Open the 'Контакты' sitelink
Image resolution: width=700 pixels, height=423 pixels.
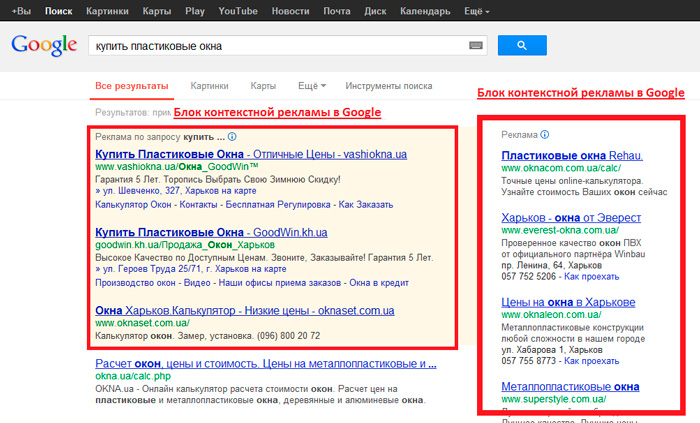198,204
